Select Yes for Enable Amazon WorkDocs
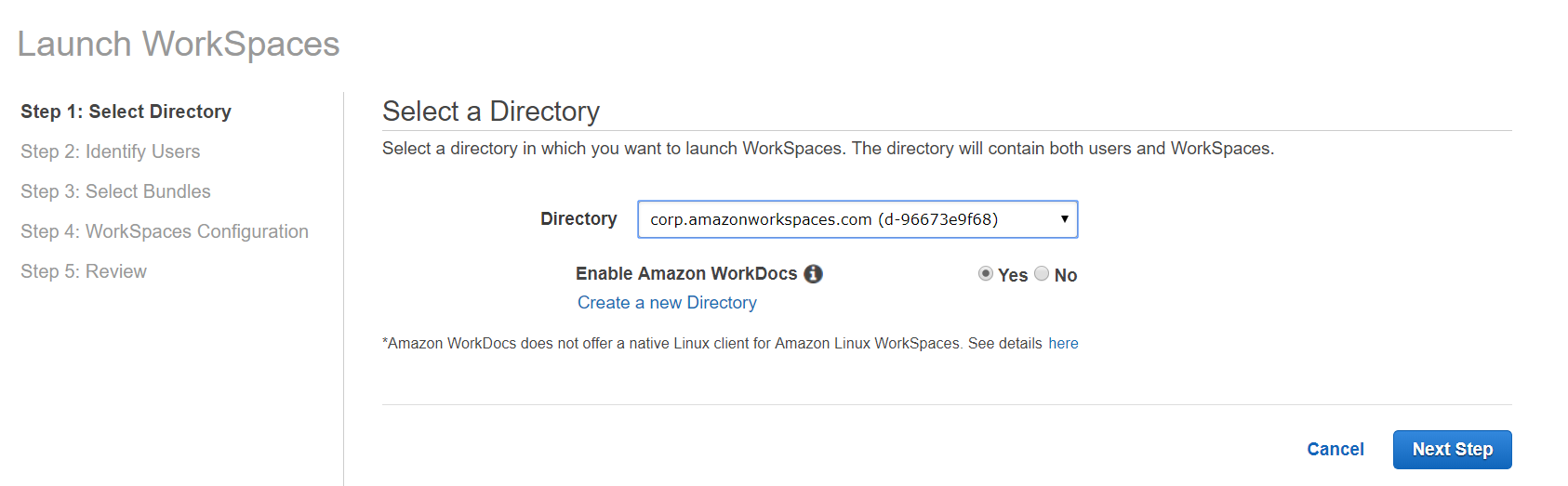Viewport: 1568px width, 486px height. 986,273
